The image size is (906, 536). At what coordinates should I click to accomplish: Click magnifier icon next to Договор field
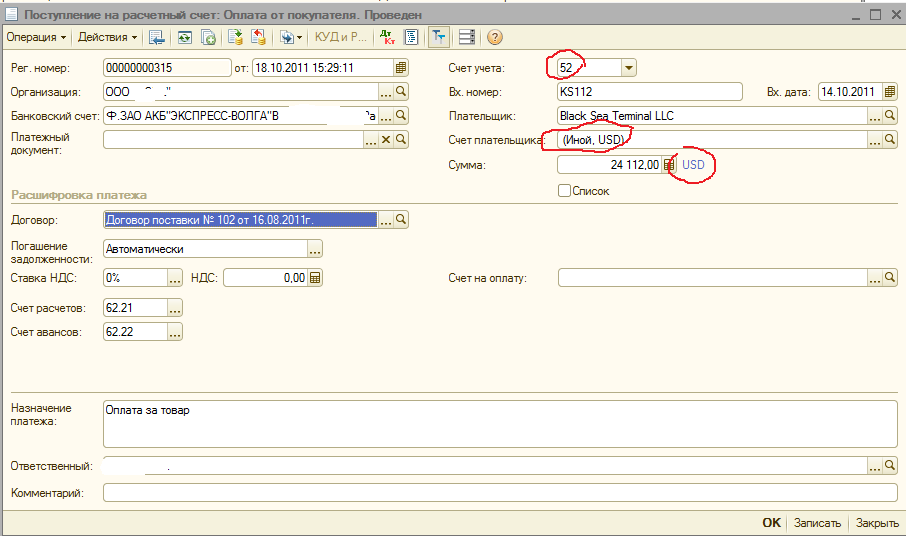tap(401, 219)
